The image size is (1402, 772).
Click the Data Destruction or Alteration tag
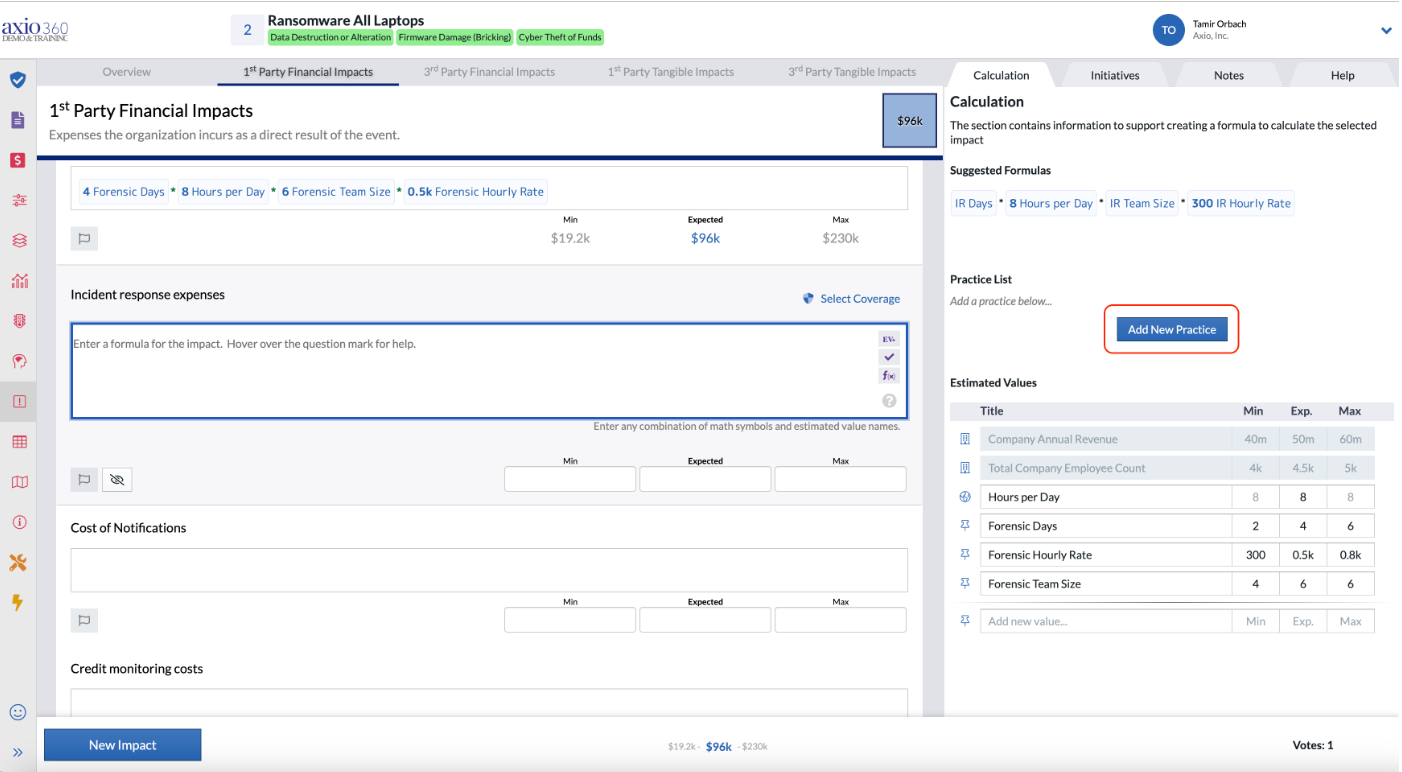point(330,37)
